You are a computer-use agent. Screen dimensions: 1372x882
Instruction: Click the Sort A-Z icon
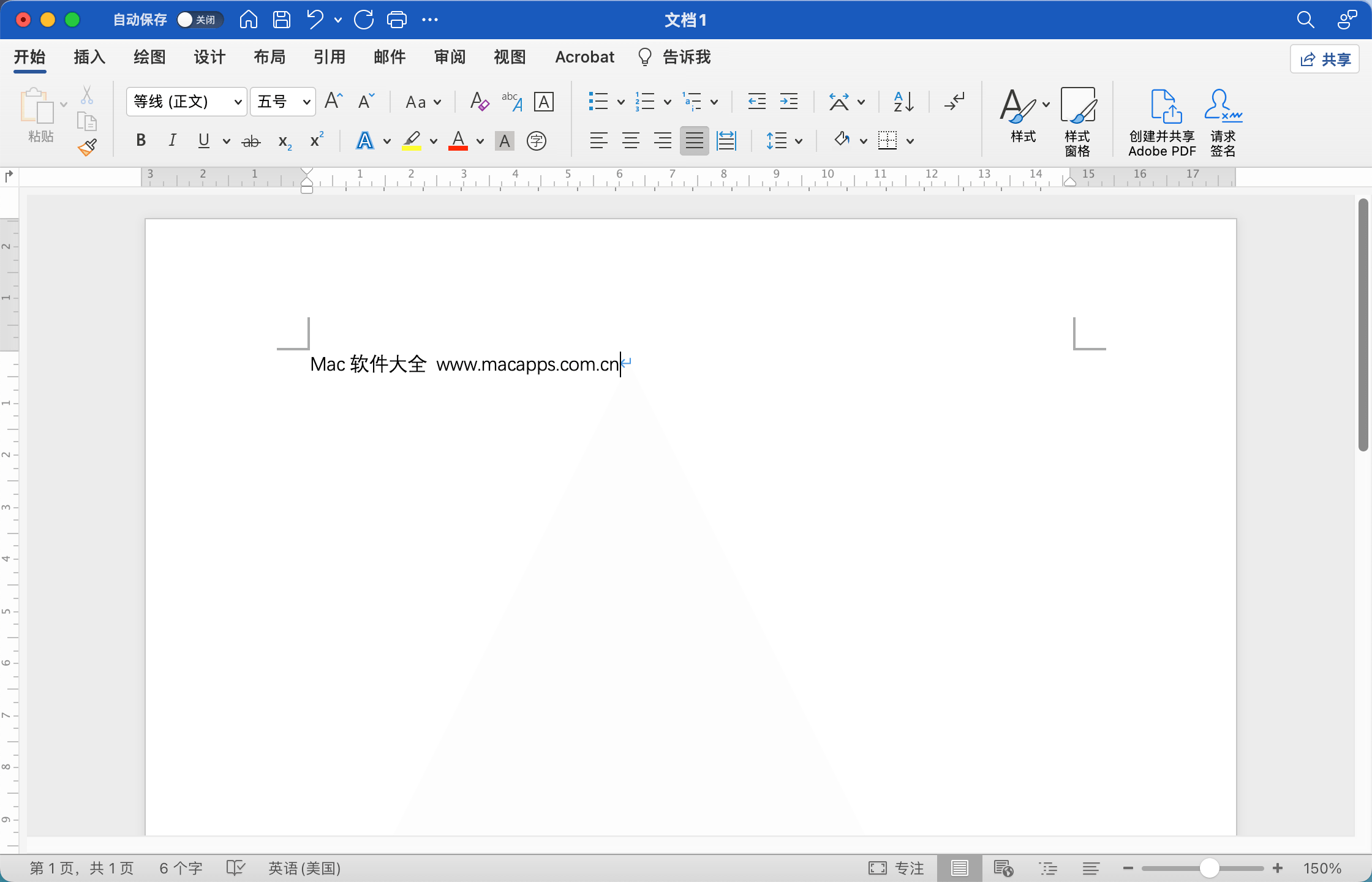[x=903, y=102]
